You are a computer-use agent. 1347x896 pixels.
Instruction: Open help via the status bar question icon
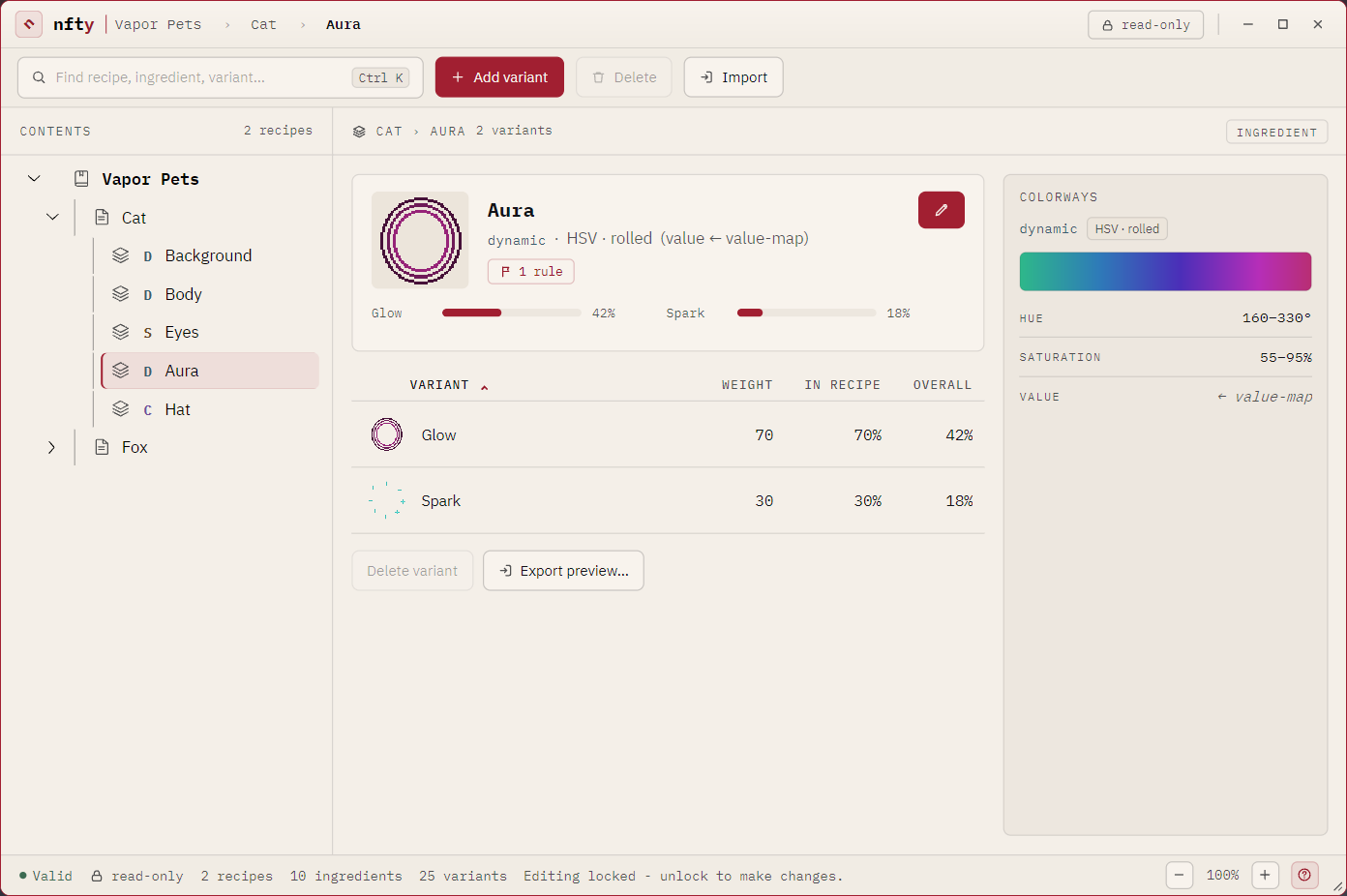tap(1304, 876)
